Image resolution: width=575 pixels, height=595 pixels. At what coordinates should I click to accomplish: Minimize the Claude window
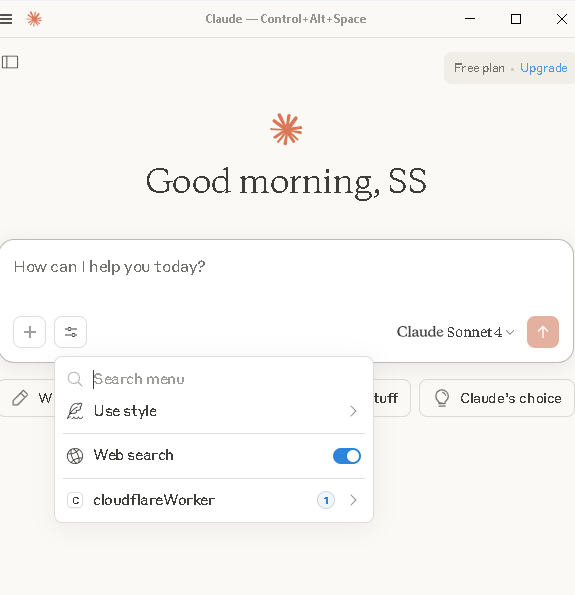[x=470, y=19]
